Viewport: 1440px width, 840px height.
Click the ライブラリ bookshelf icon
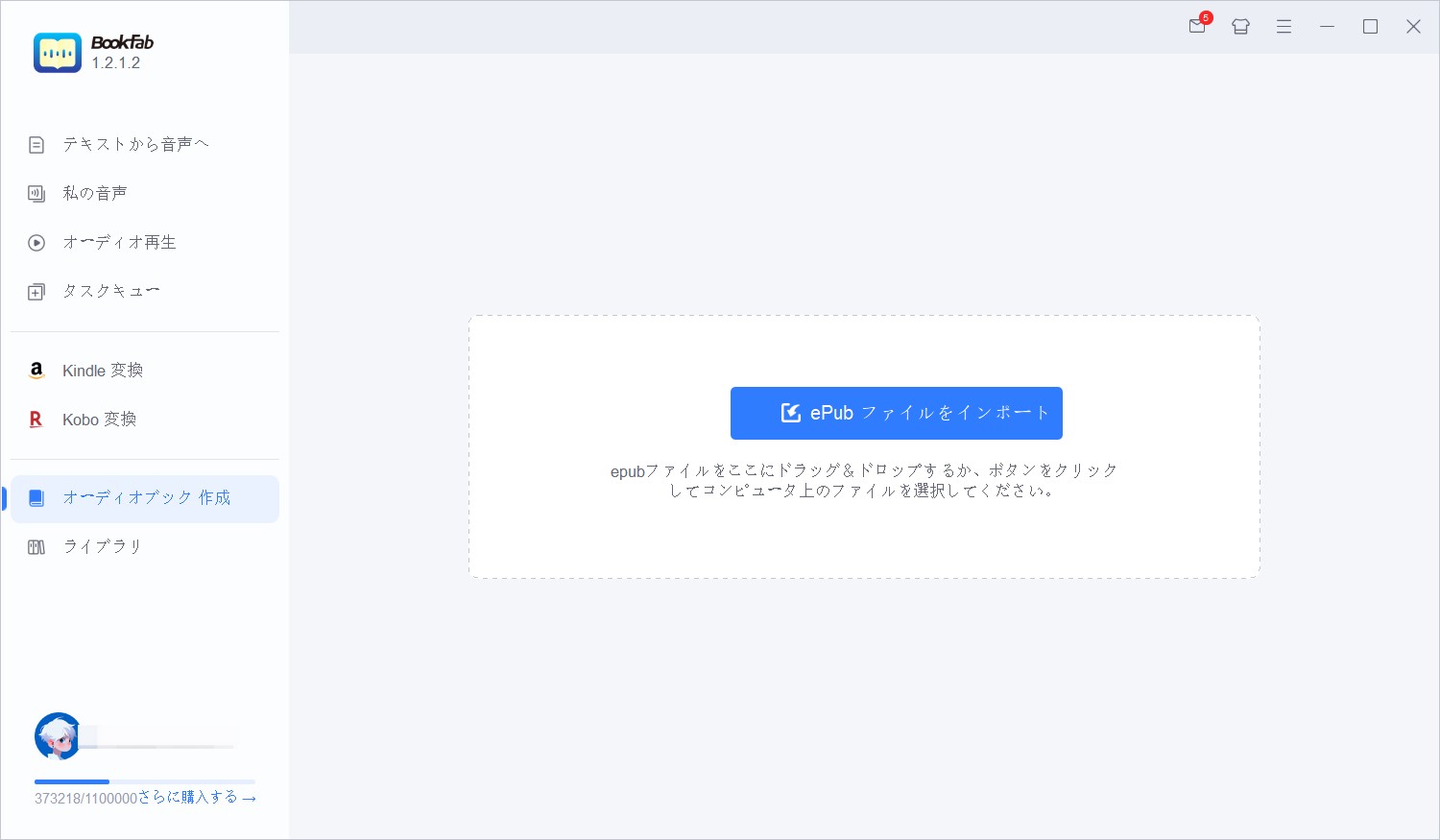pos(36,547)
